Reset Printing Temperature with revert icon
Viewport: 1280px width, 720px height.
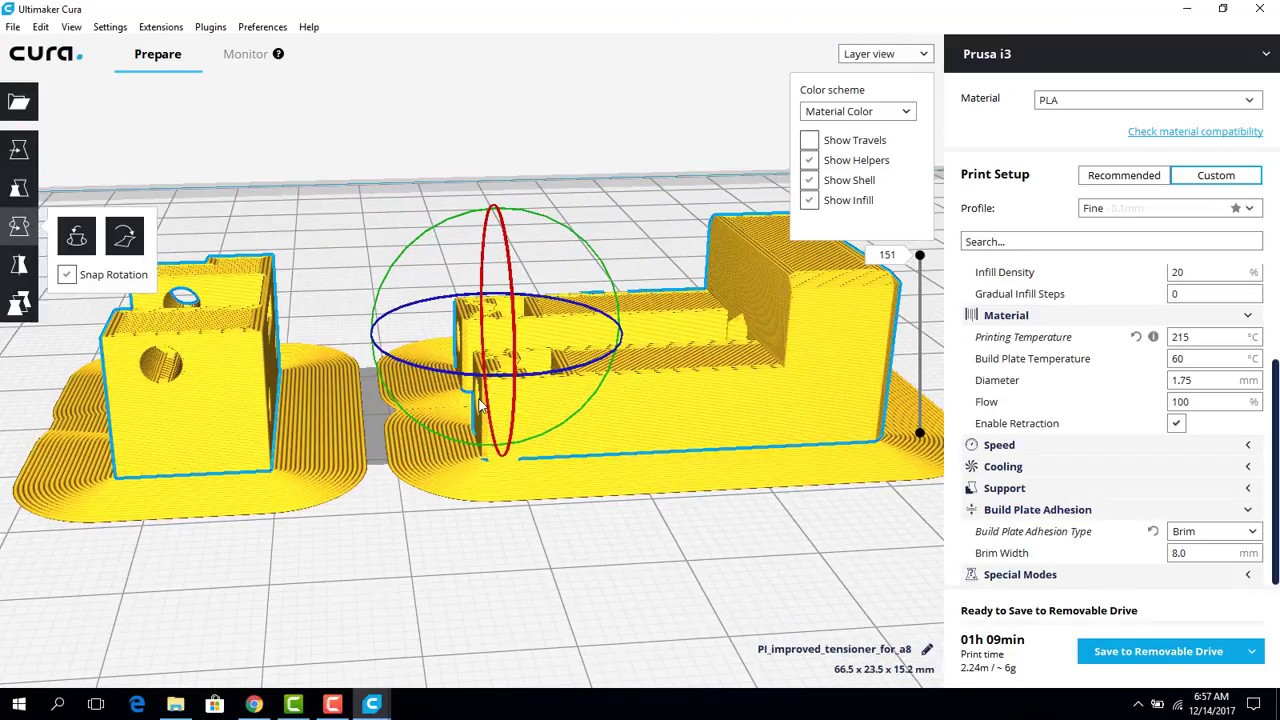(1135, 337)
